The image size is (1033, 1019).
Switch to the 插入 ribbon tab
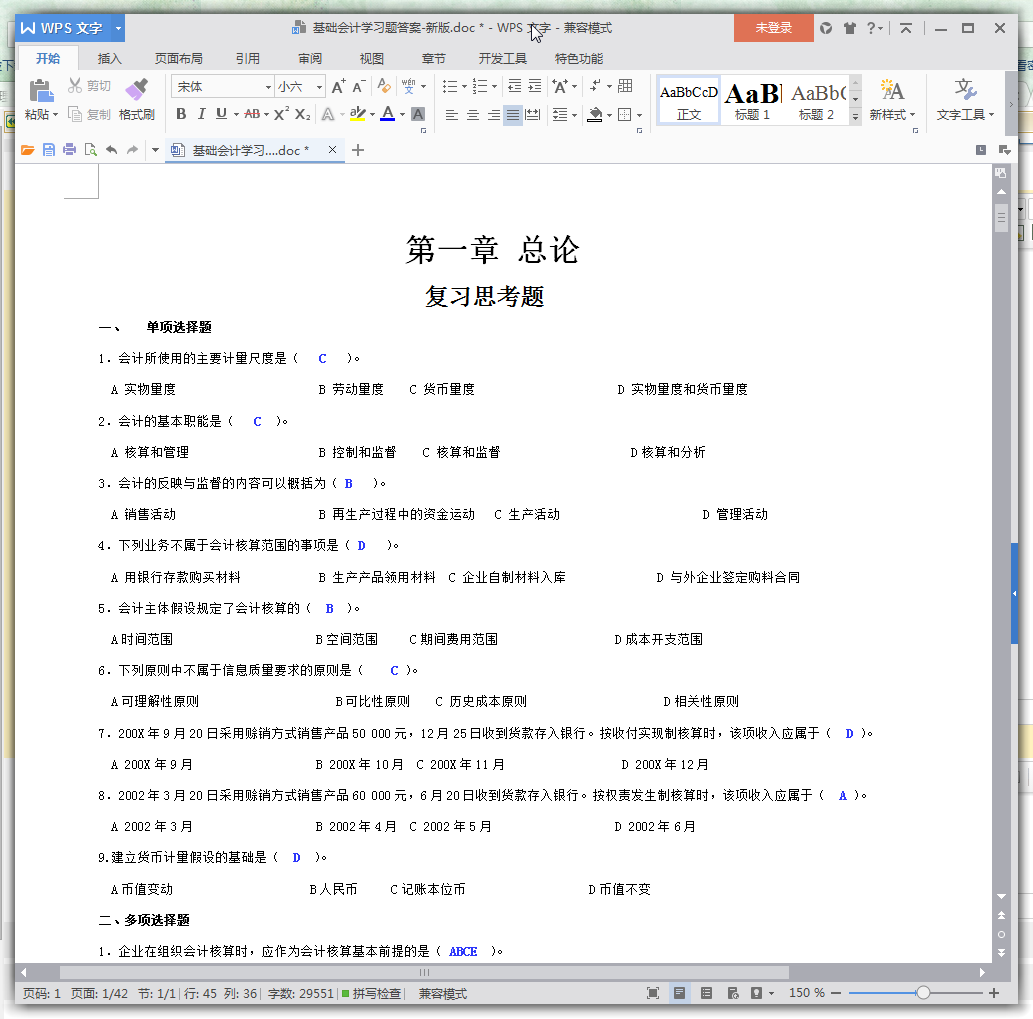coord(109,59)
